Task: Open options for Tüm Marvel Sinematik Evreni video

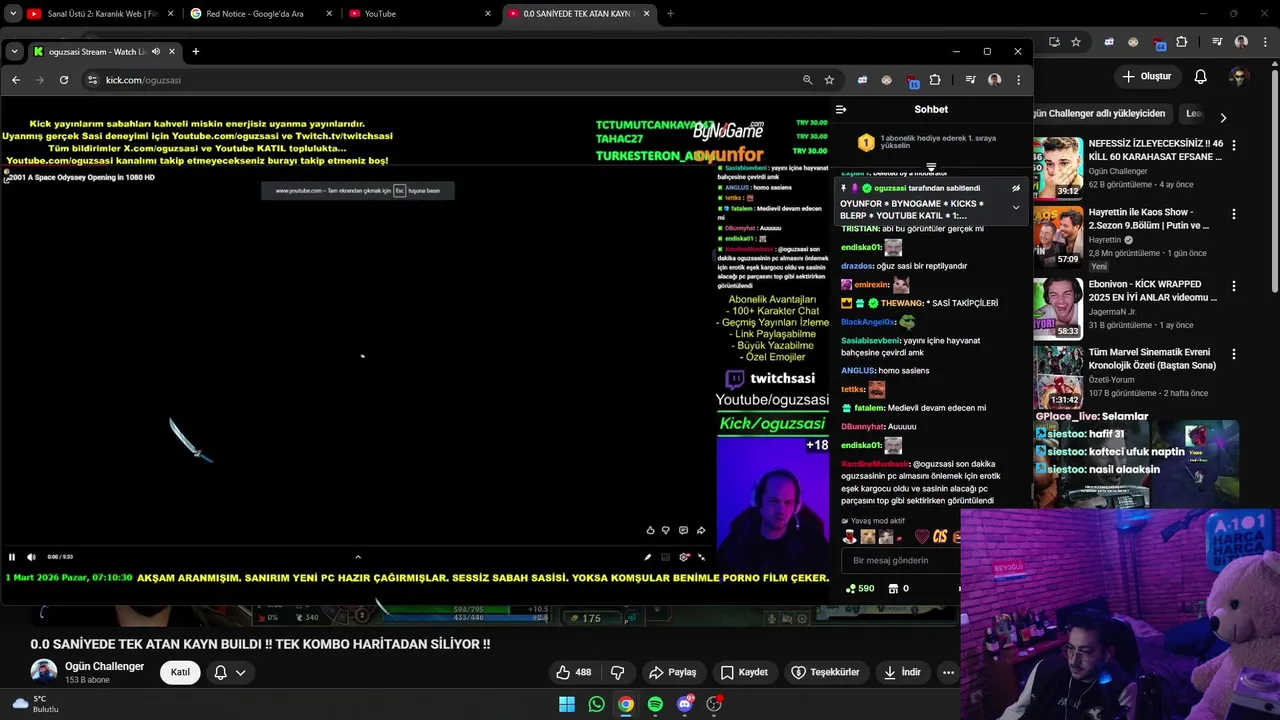Action: 1234,354
